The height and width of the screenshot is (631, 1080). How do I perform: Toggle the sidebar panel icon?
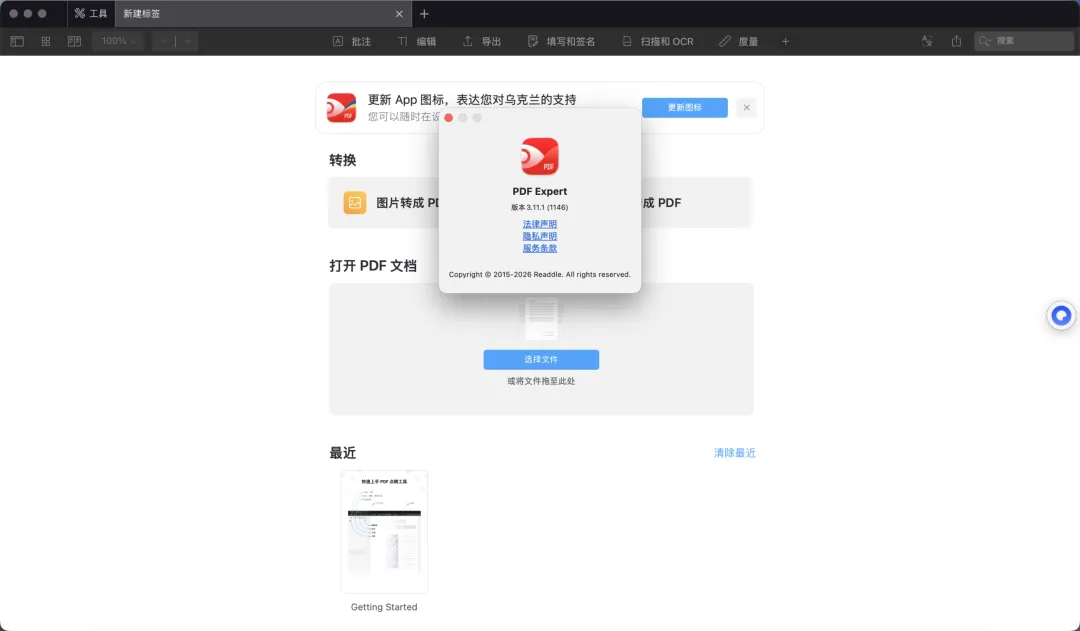[x=17, y=41]
